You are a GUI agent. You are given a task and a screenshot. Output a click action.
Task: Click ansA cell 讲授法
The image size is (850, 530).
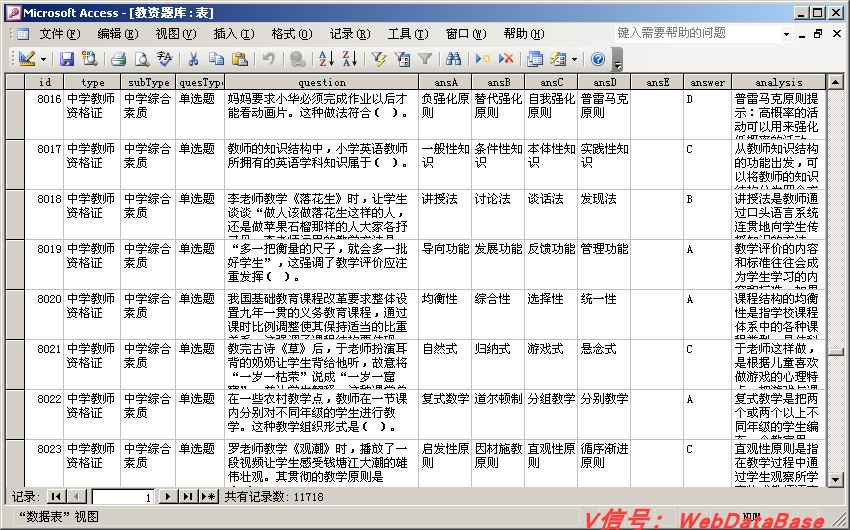pyautogui.click(x=445, y=215)
